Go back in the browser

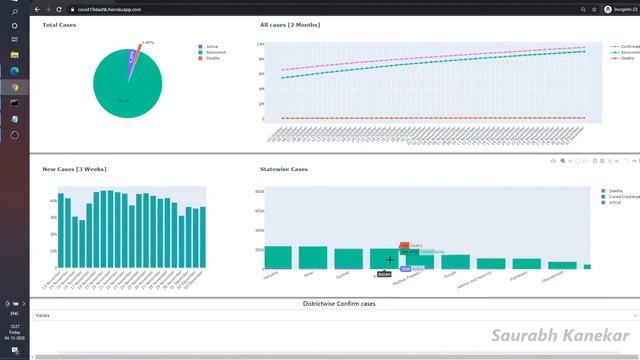[37, 9]
